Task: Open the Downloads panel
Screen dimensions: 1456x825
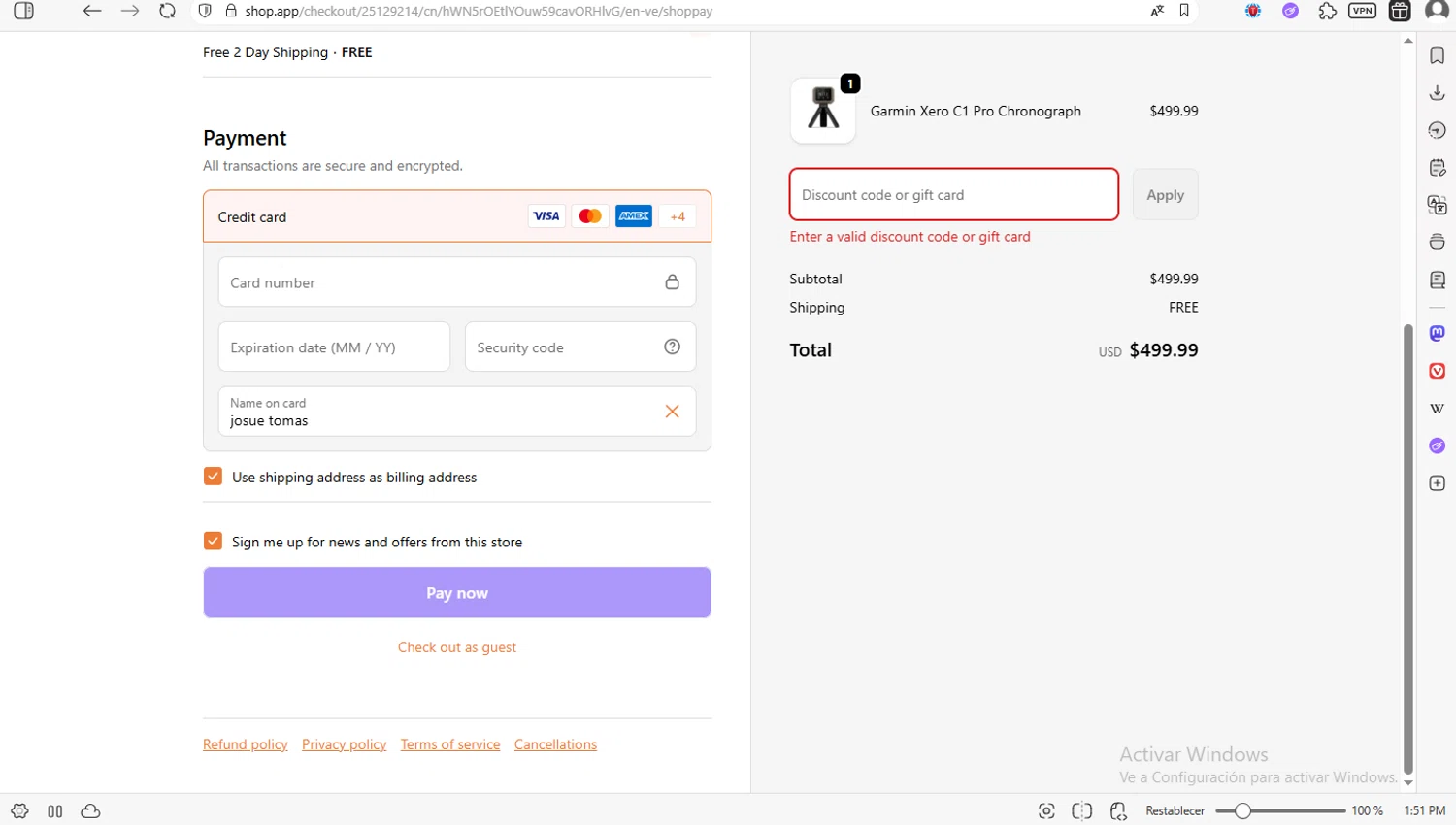Action: point(1438,93)
